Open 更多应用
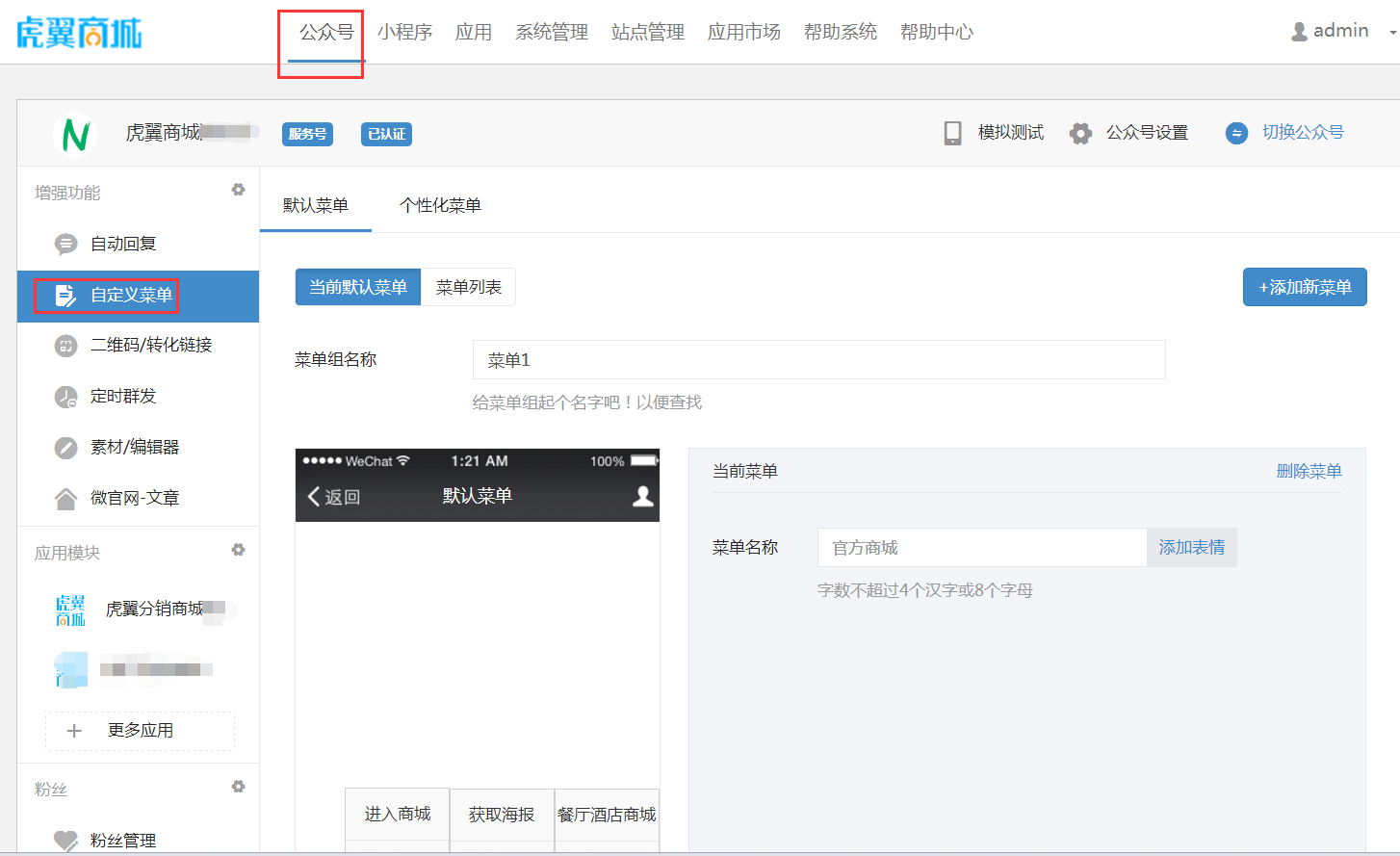Viewport: 1400px width, 856px height. point(141,731)
